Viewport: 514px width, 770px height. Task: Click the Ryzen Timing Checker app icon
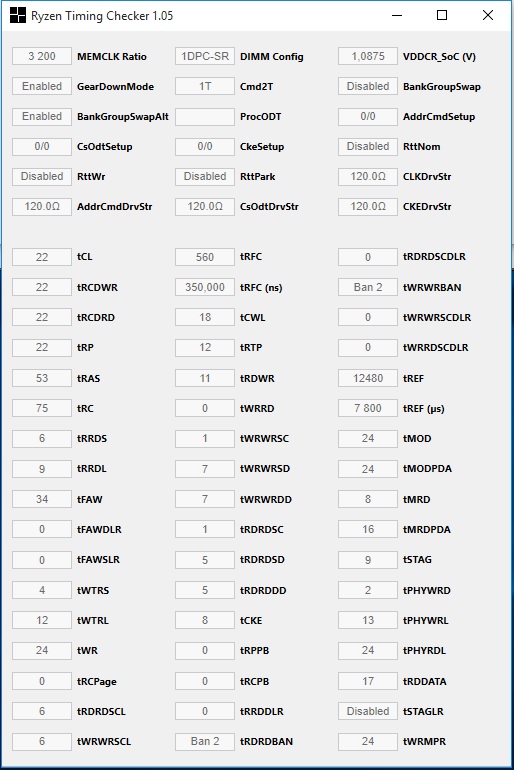click(17, 15)
